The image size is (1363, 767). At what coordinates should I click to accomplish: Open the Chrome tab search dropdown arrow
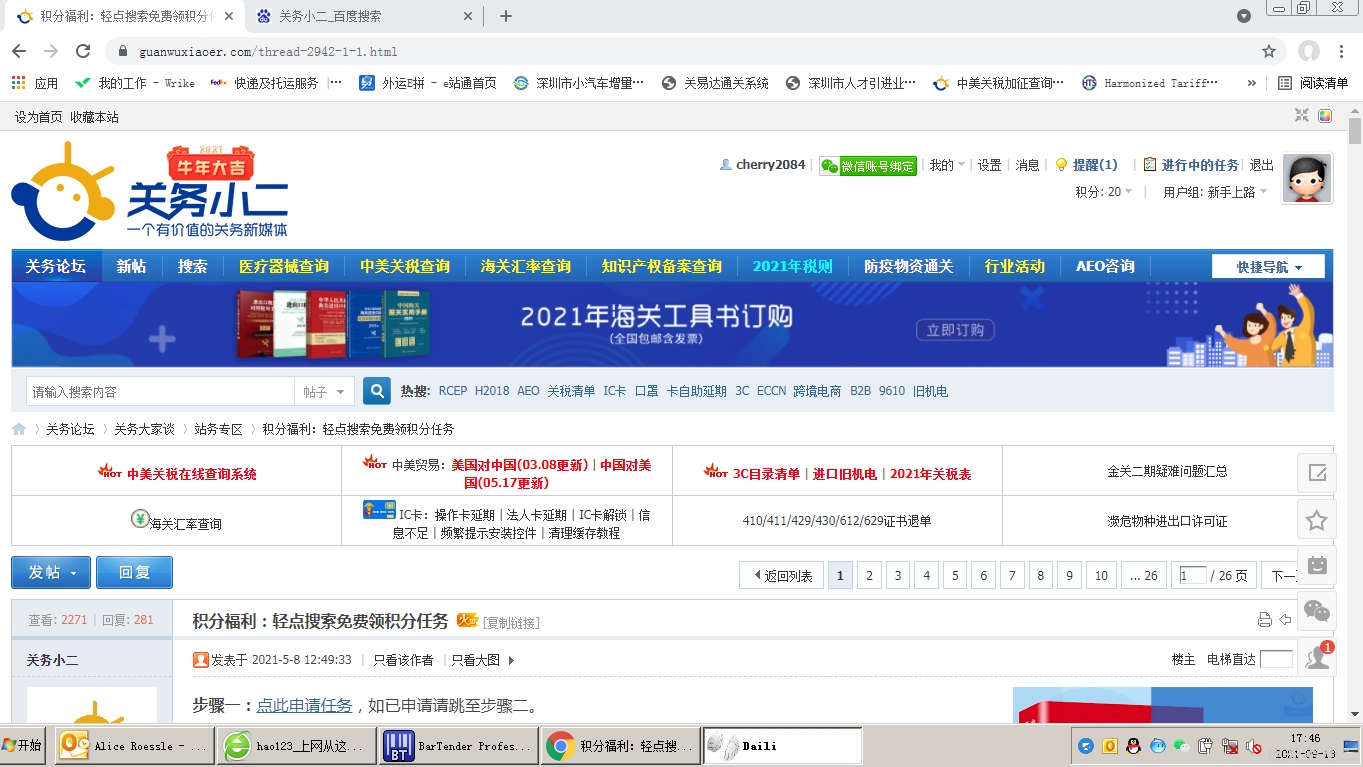click(1244, 16)
